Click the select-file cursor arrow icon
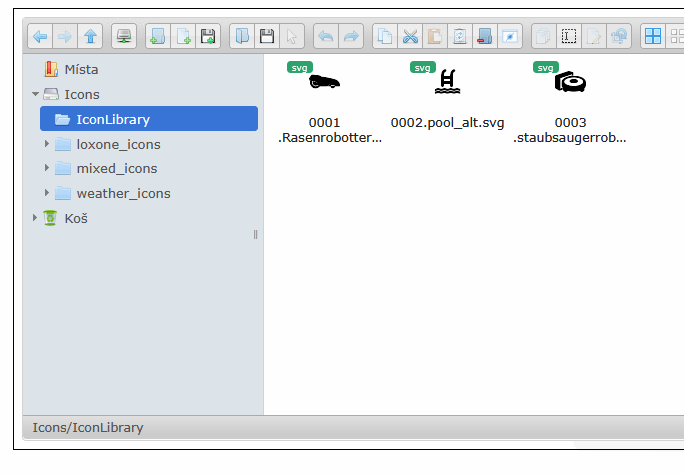The image size is (684, 475). click(292, 36)
